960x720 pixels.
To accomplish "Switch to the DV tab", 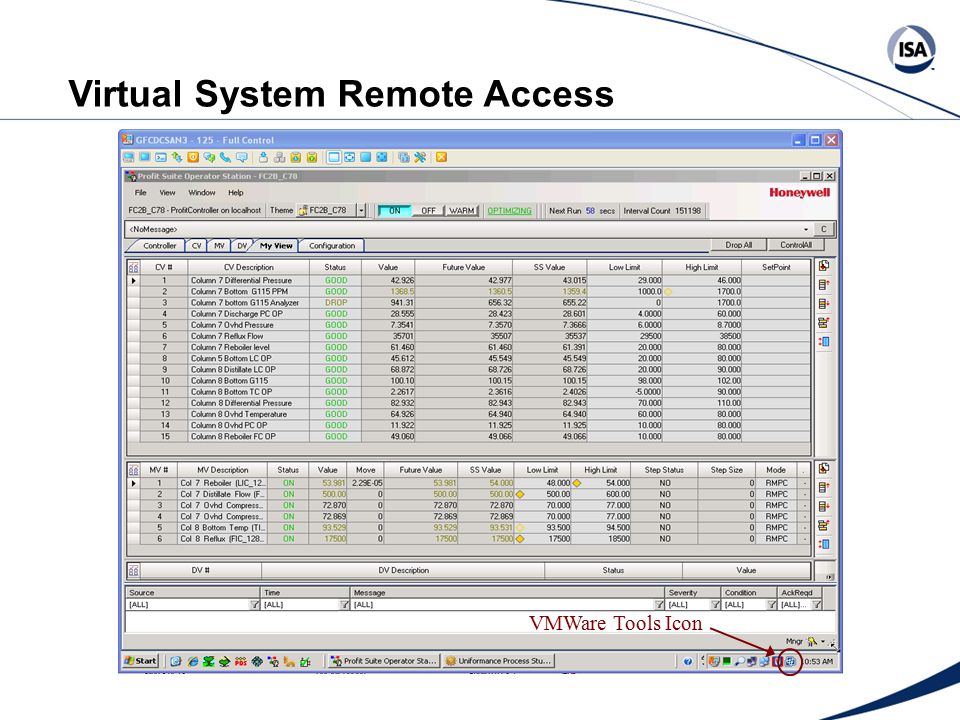I will point(242,246).
